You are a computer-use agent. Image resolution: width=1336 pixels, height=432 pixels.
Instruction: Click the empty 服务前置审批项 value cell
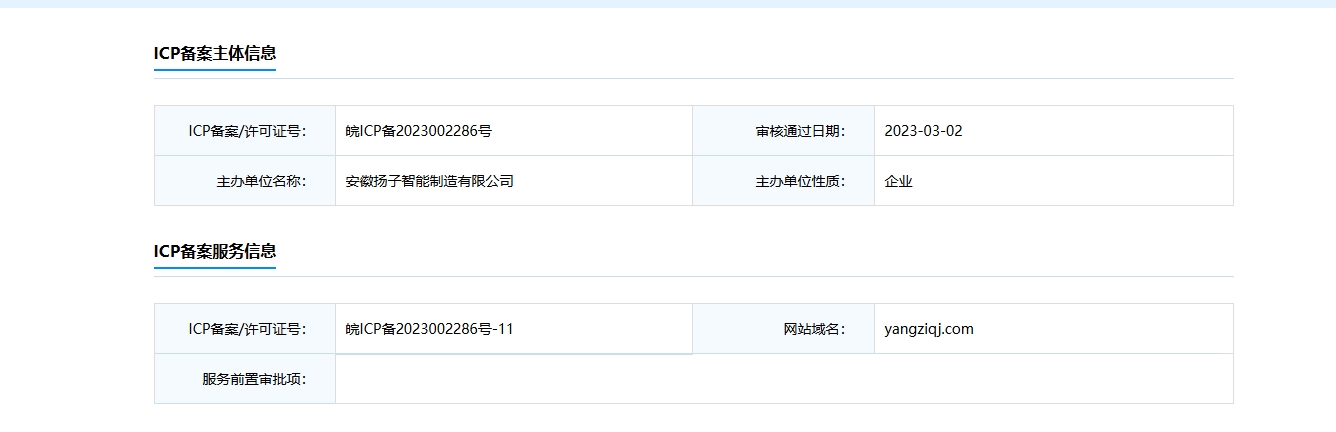pos(784,379)
